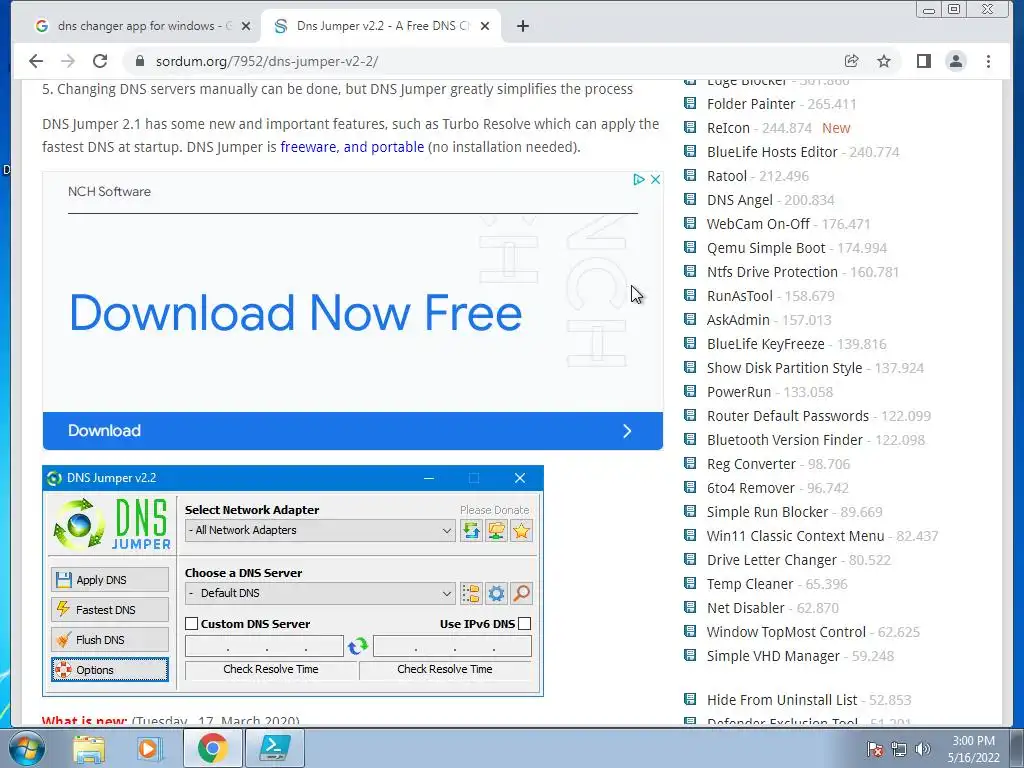Click the right Check Resolve Time button

(x=445, y=669)
